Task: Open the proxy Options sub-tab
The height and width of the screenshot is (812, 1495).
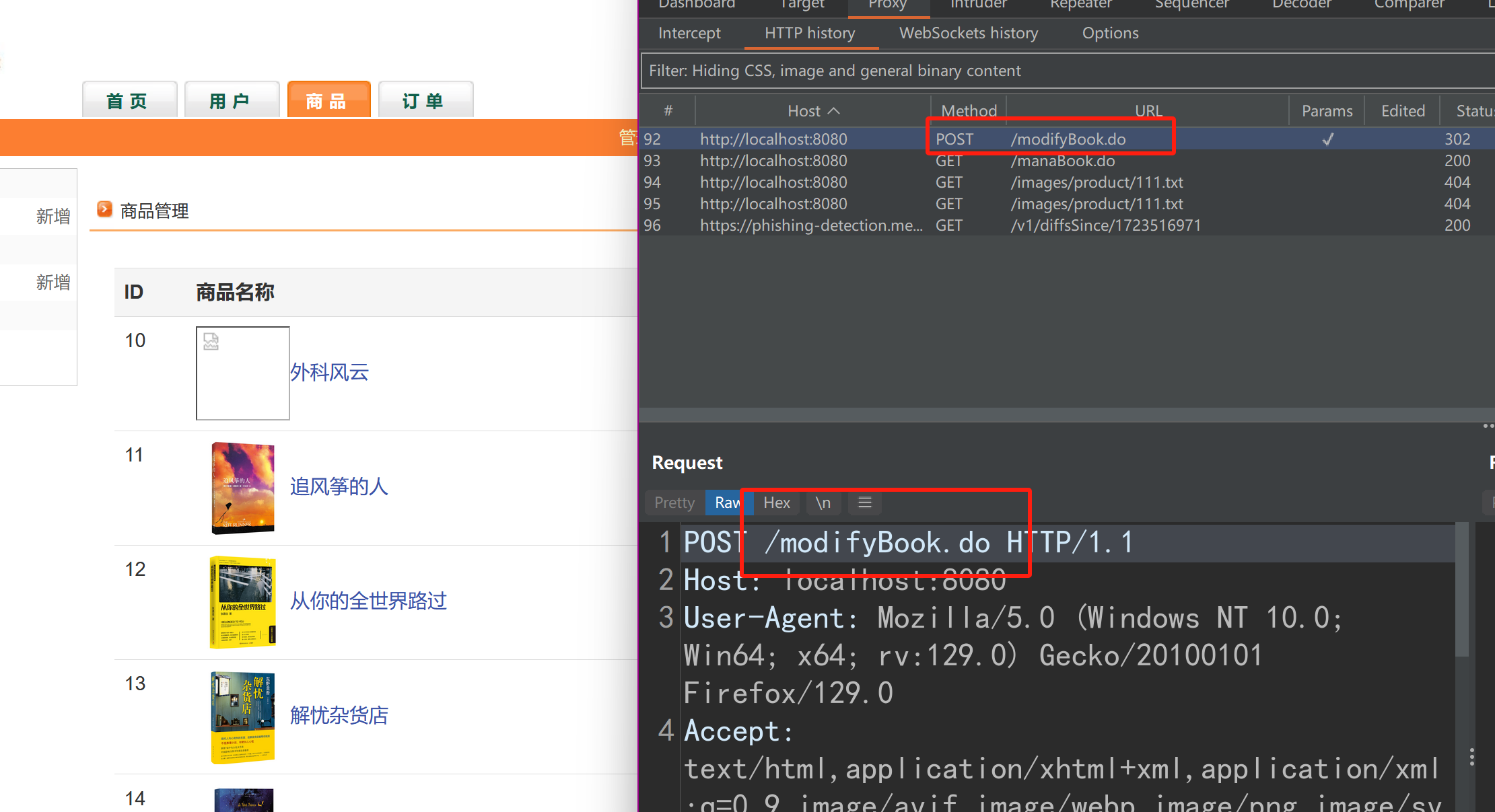Action: click(1110, 33)
